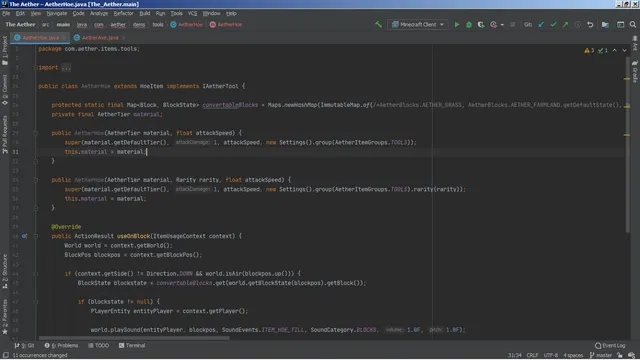Image resolution: width=640 pixels, height=360 pixels.
Task: Open Project Structure folder icon
Action: point(605,24)
